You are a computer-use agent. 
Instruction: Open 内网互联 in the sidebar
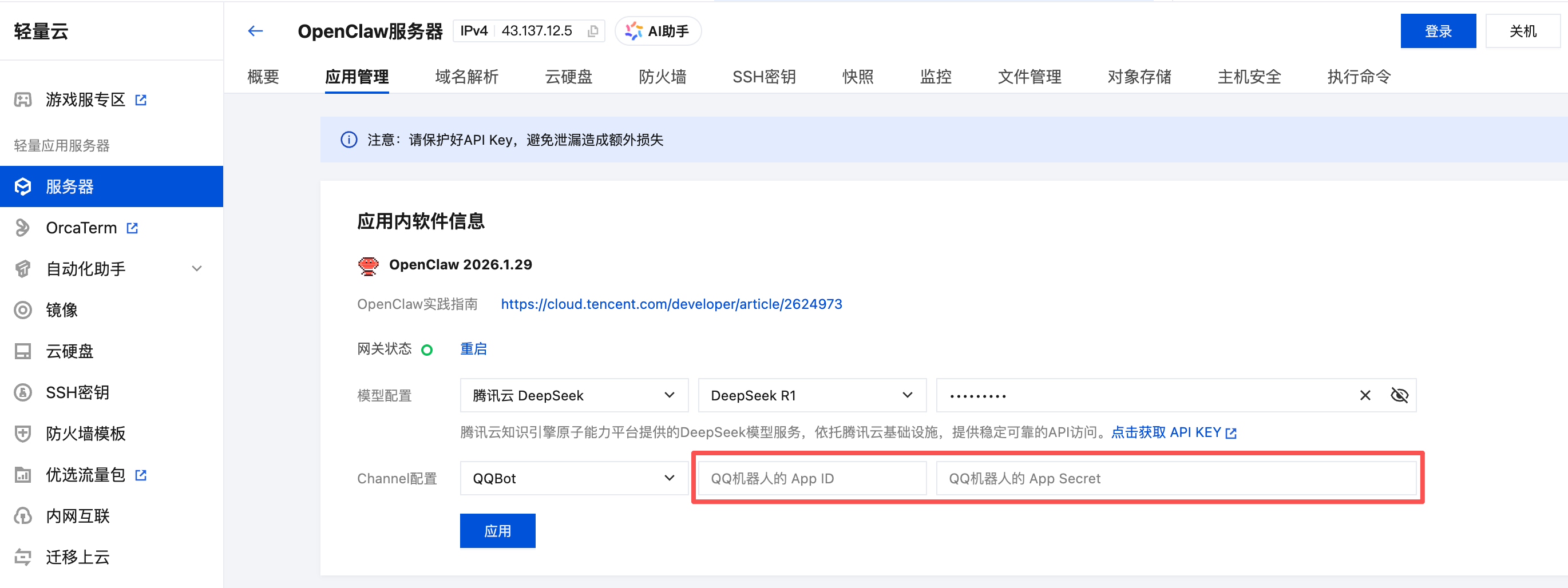(77, 515)
